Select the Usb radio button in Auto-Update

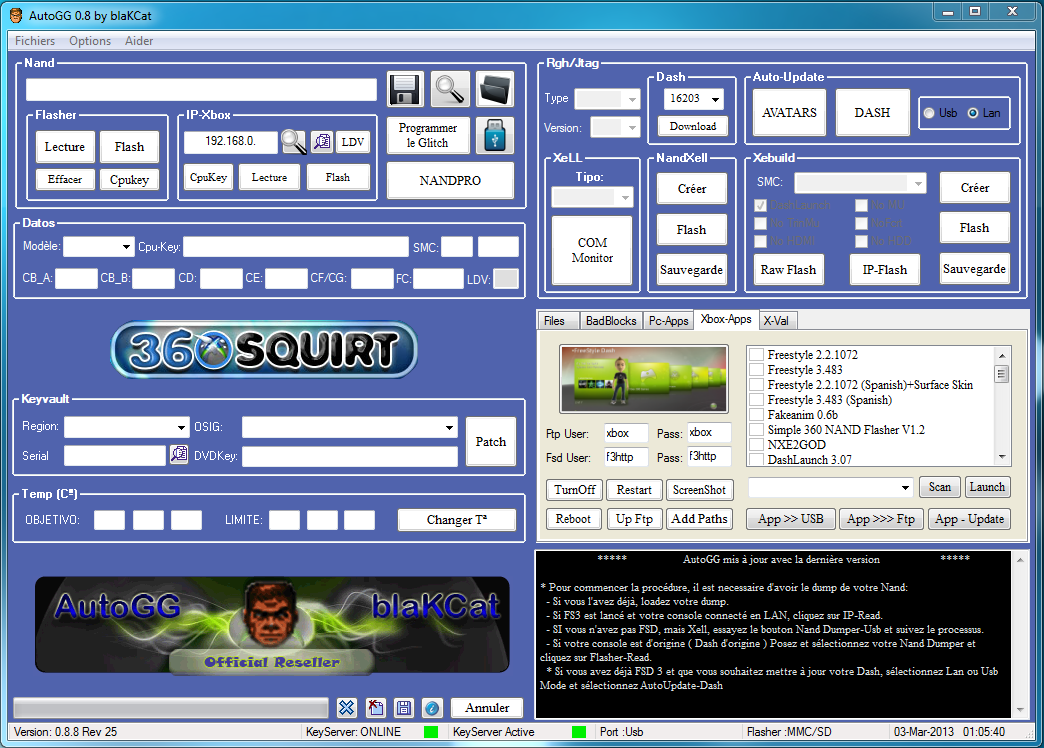pos(930,113)
